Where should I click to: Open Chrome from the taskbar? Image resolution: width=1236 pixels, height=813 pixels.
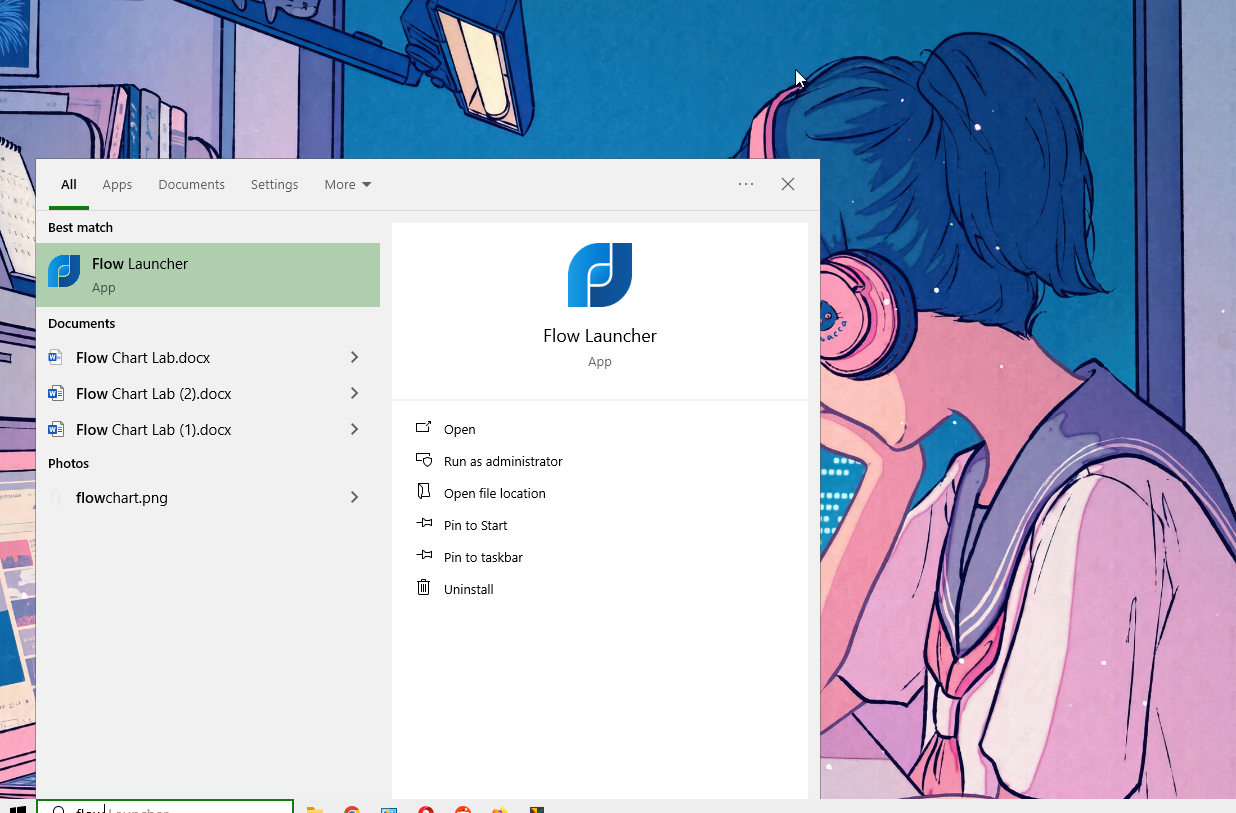[352, 810]
